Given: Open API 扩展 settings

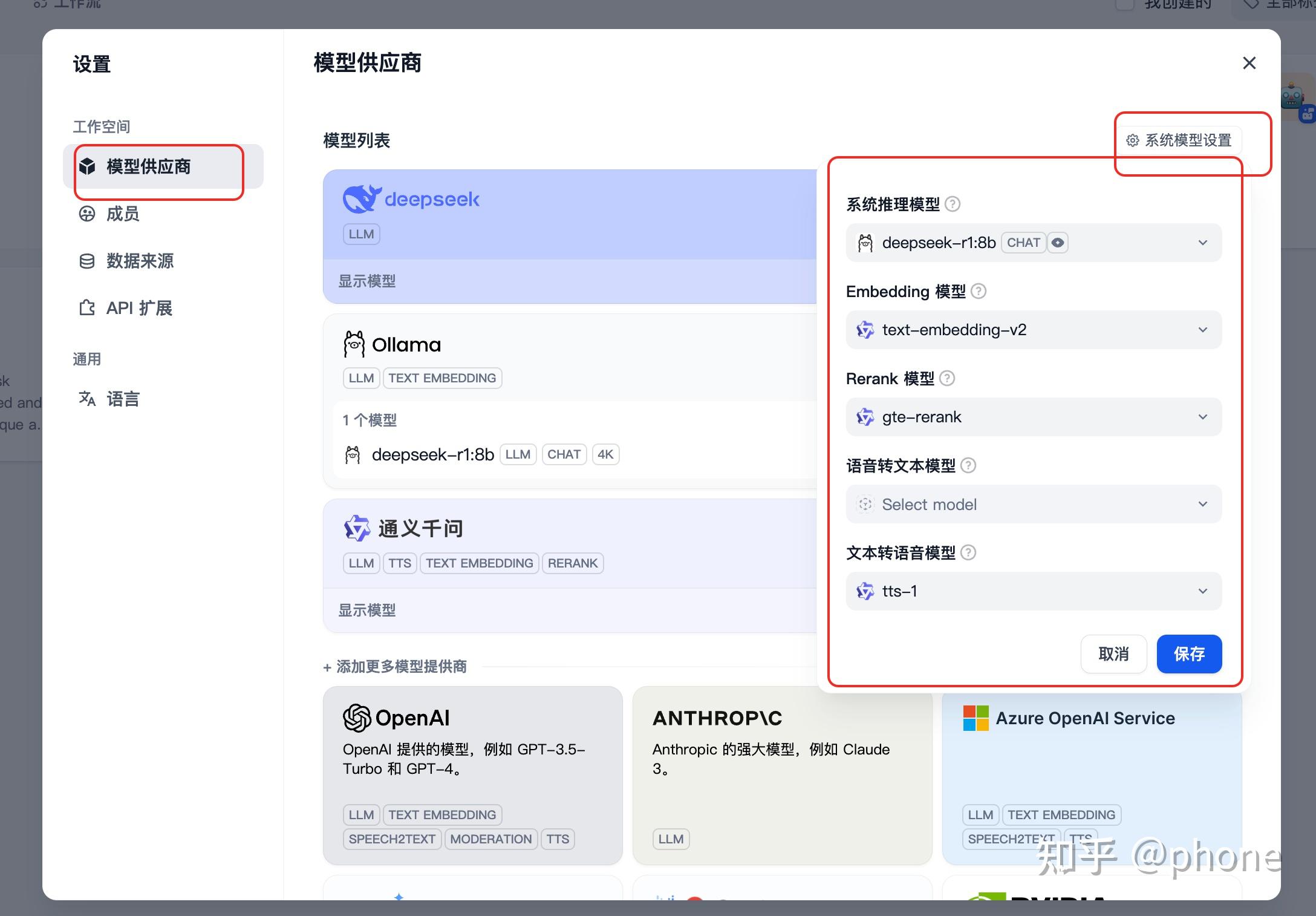Looking at the screenshot, I should click(139, 308).
